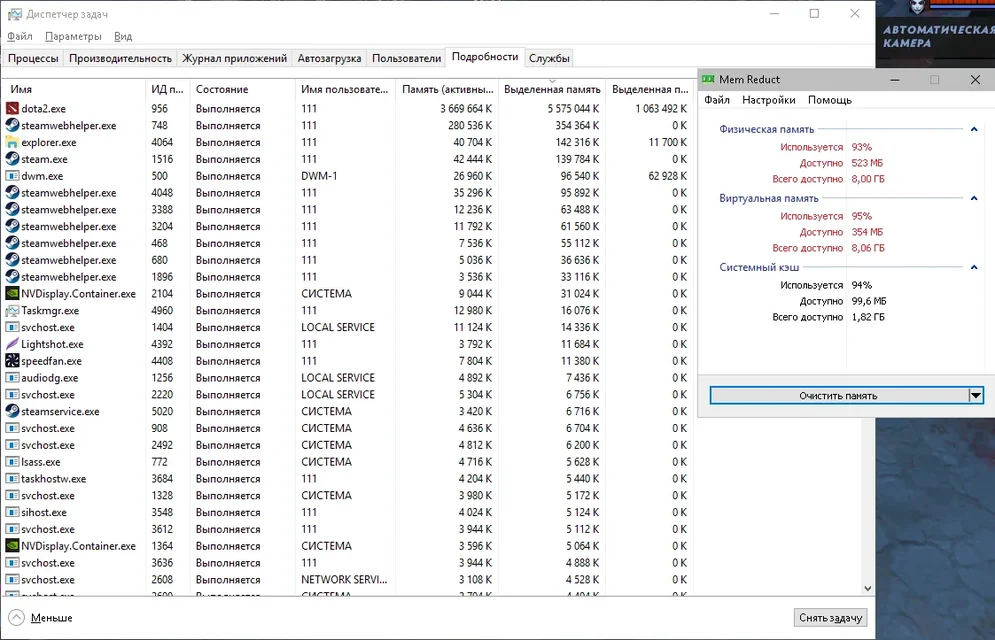The height and width of the screenshot is (640, 995).
Task: Collapse the Виртуальная память section
Action: [x=974, y=199]
